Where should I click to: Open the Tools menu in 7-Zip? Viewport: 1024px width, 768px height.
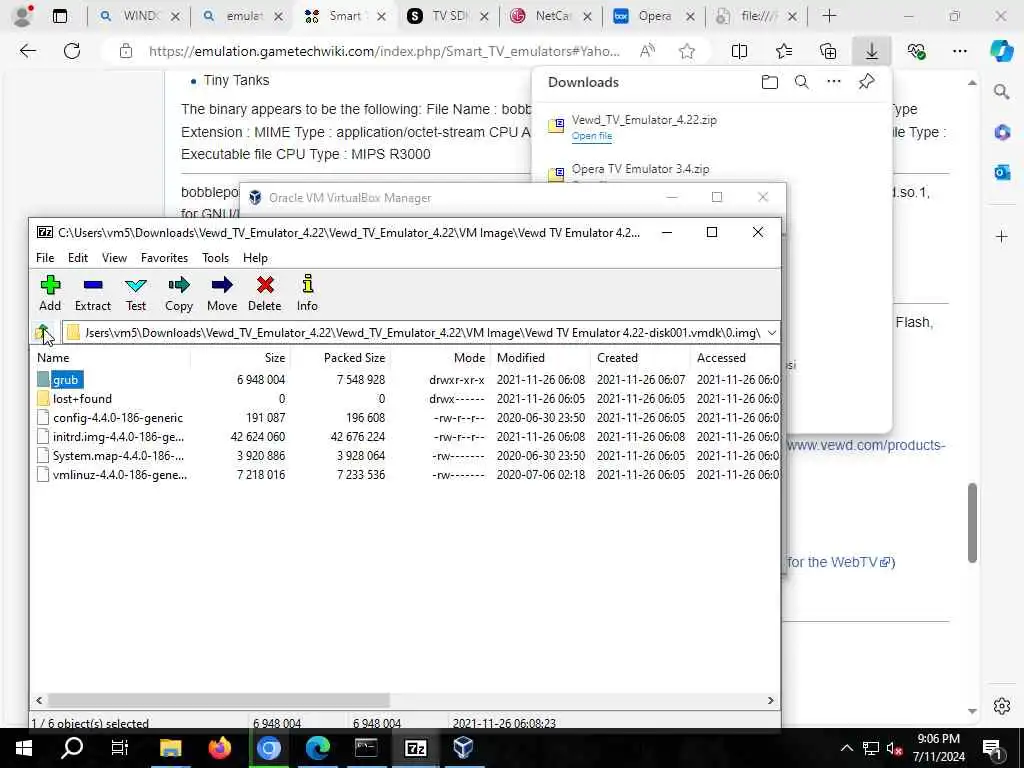point(216,258)
